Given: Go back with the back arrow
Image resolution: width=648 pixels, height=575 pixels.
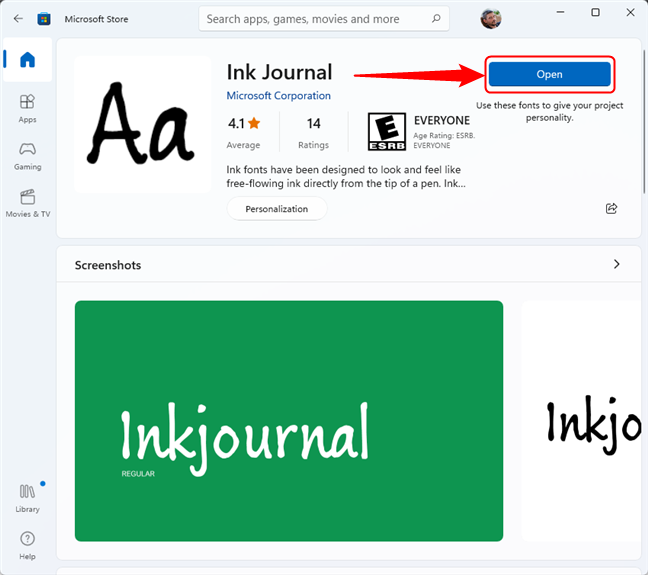Looking at the screenshot, I should pos(18,19).
